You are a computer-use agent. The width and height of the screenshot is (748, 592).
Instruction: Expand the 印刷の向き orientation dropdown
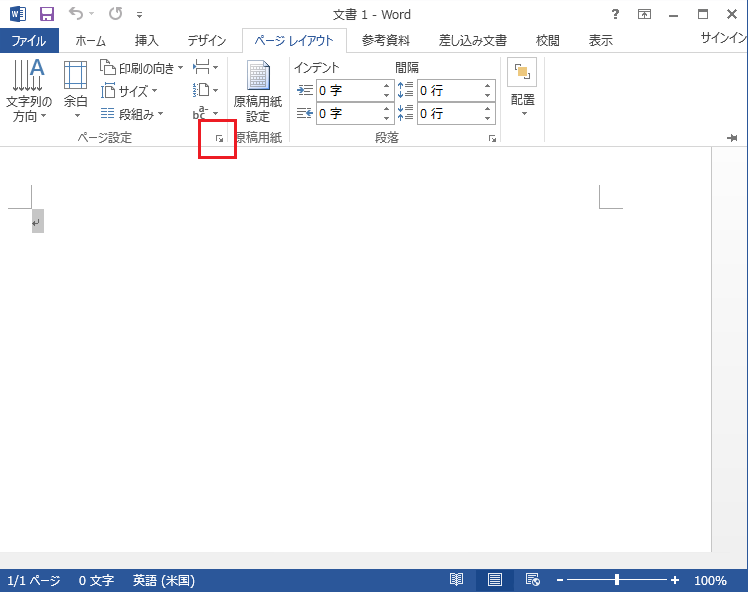pos(142,68)
